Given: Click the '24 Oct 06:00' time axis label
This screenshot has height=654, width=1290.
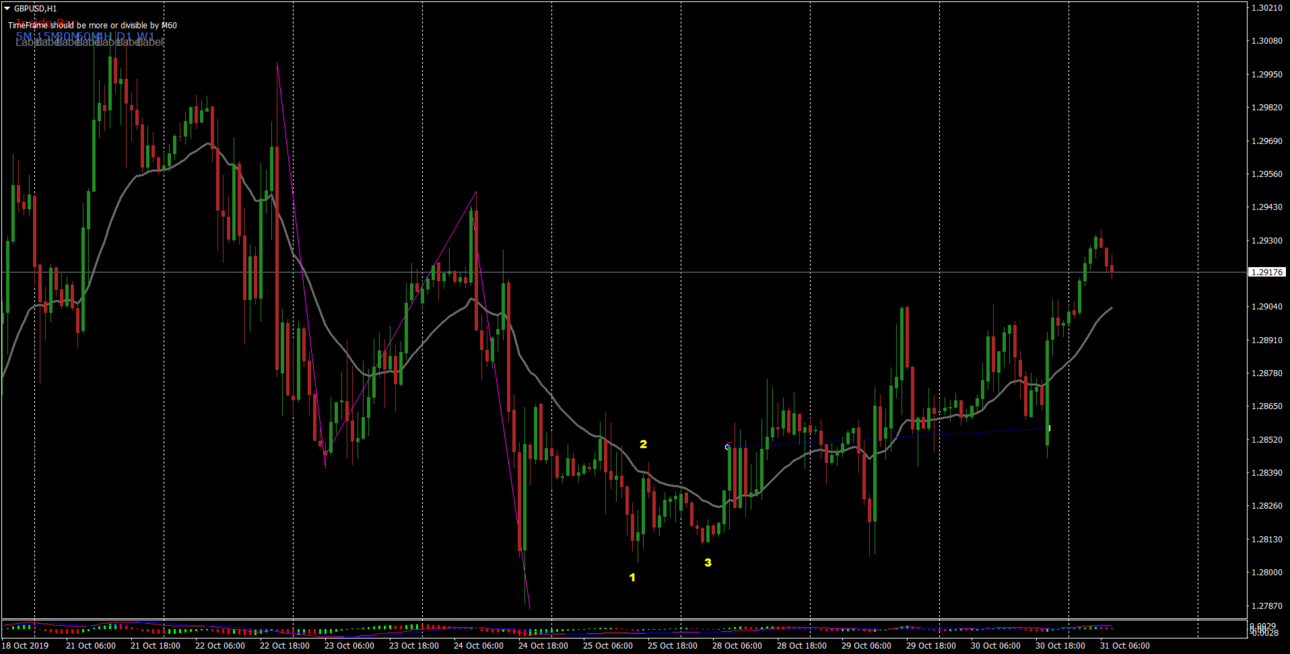Looking at the screenshot, I should pyautogui.click(x=478, y=646).
